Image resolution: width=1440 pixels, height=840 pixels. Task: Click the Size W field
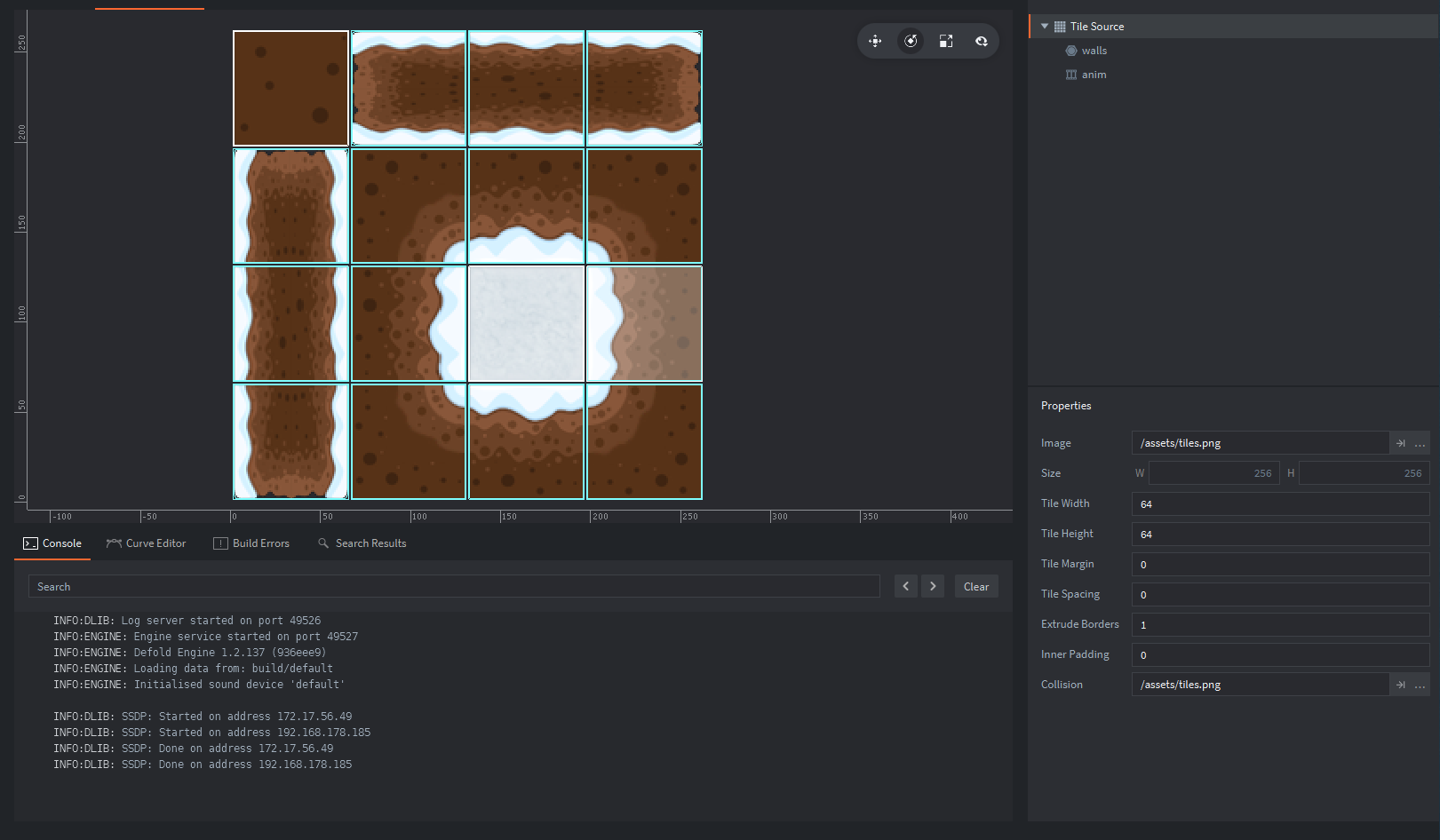1213,473
